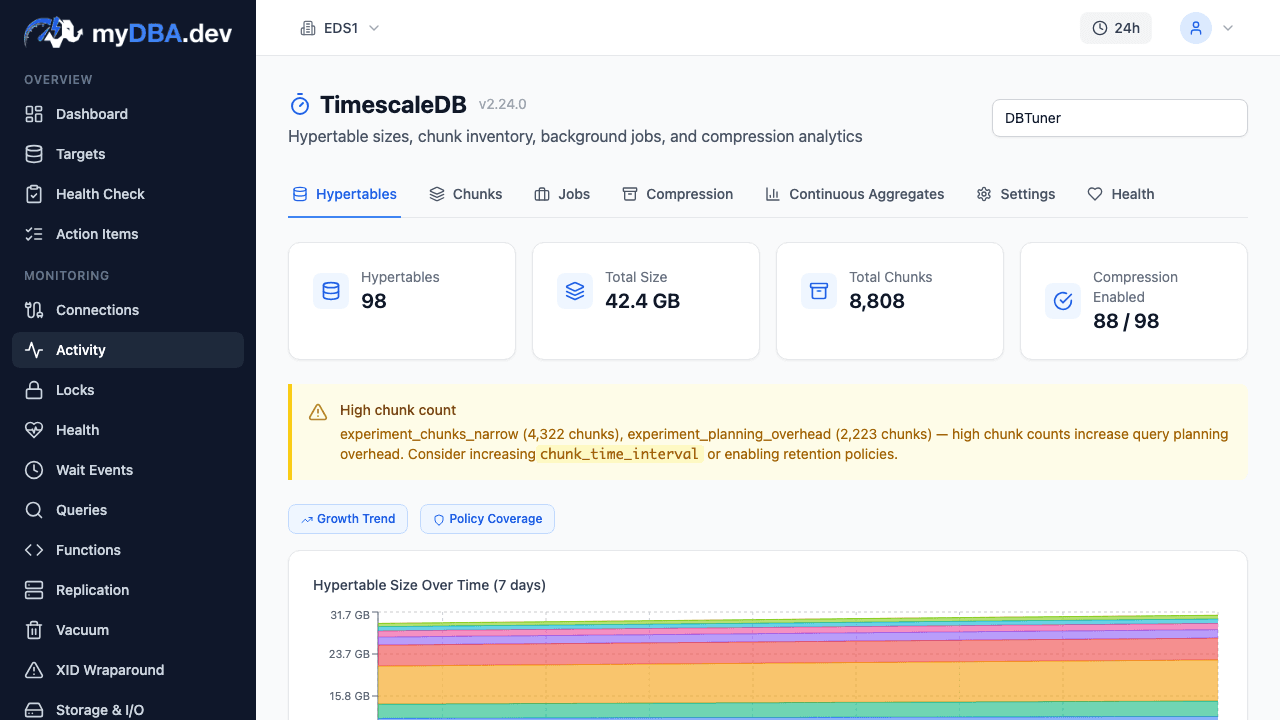Viewport: 1280px width, 720px height.
Task: Open the user account menu
Action: click(x=1207, y=28)
